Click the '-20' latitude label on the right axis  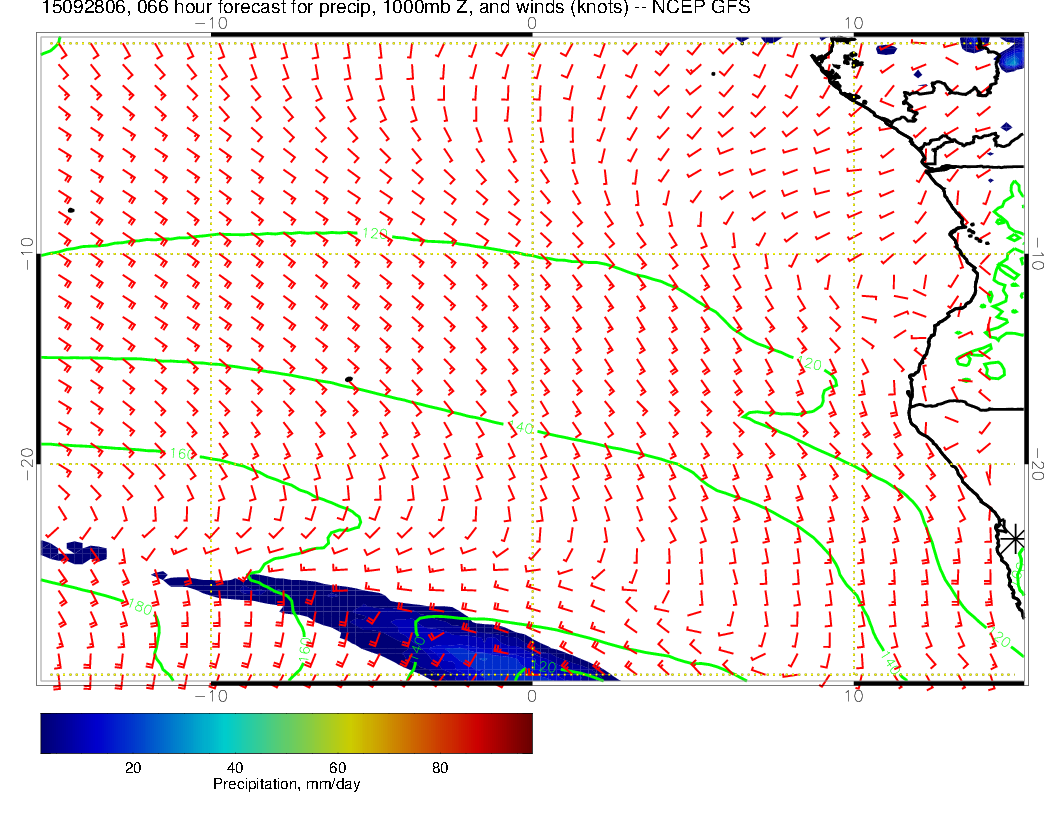pos(1037,464)
